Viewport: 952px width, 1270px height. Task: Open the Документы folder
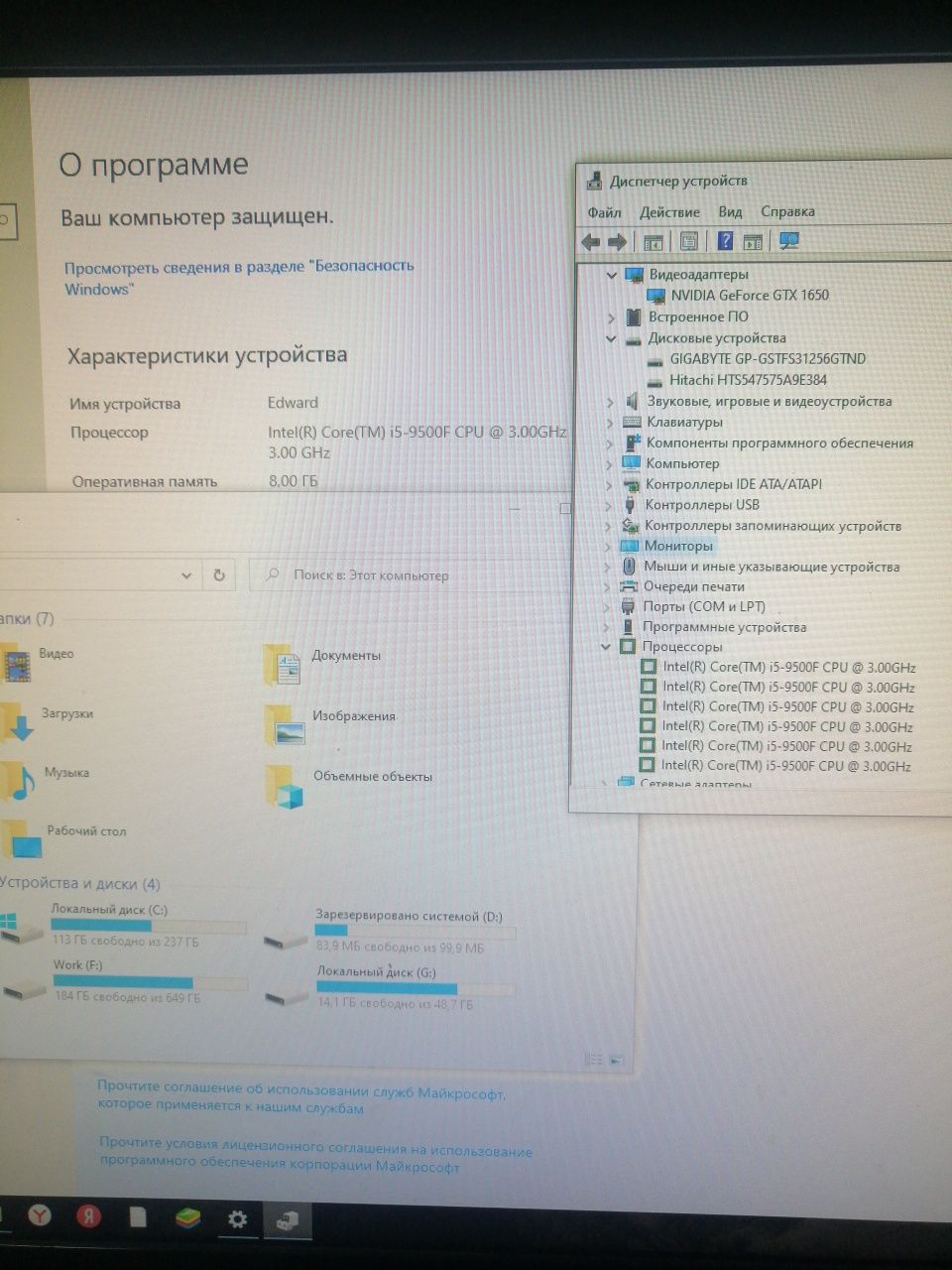[322, 665]
